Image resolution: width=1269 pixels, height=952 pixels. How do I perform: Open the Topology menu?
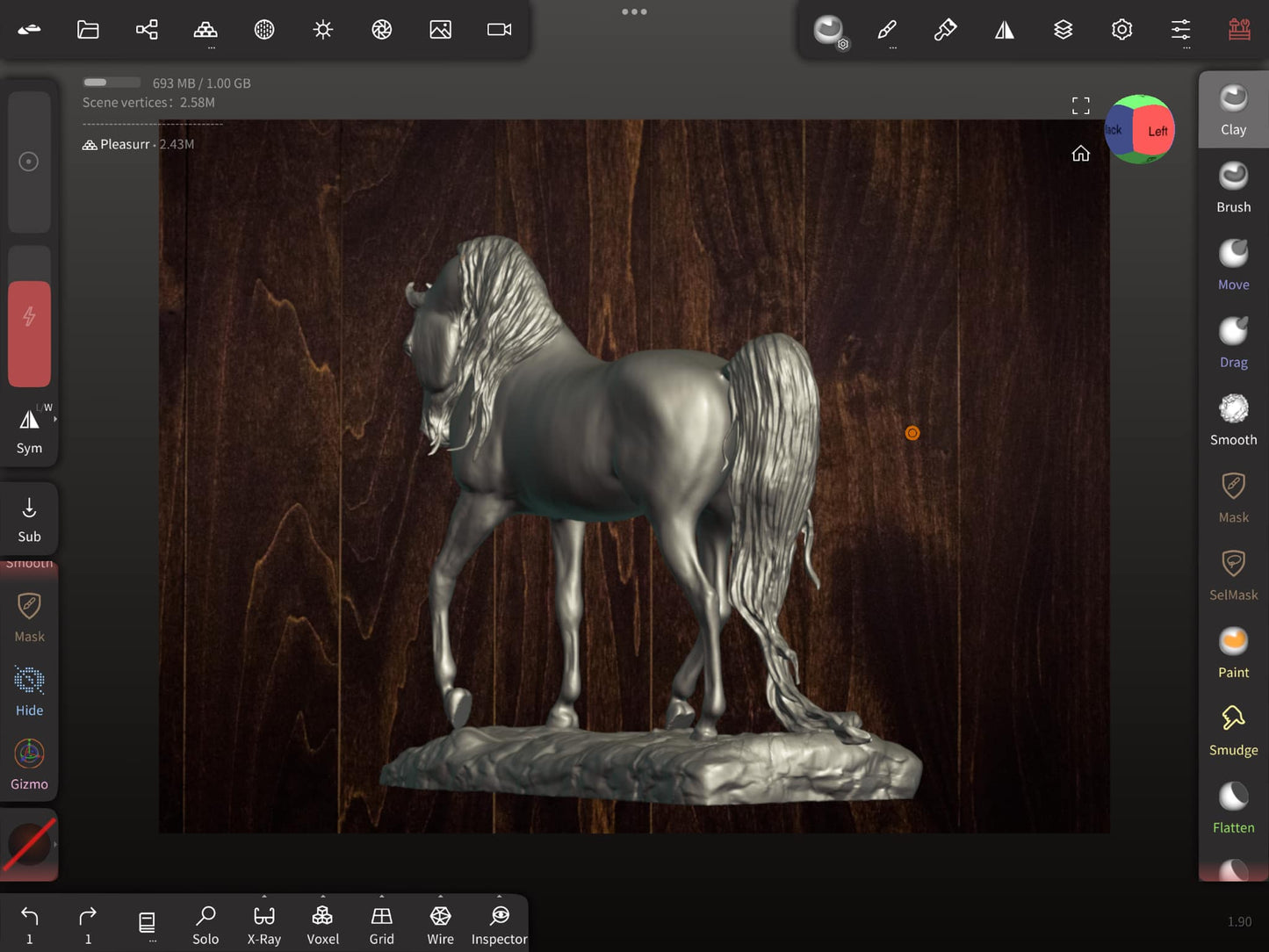[205, 30]
